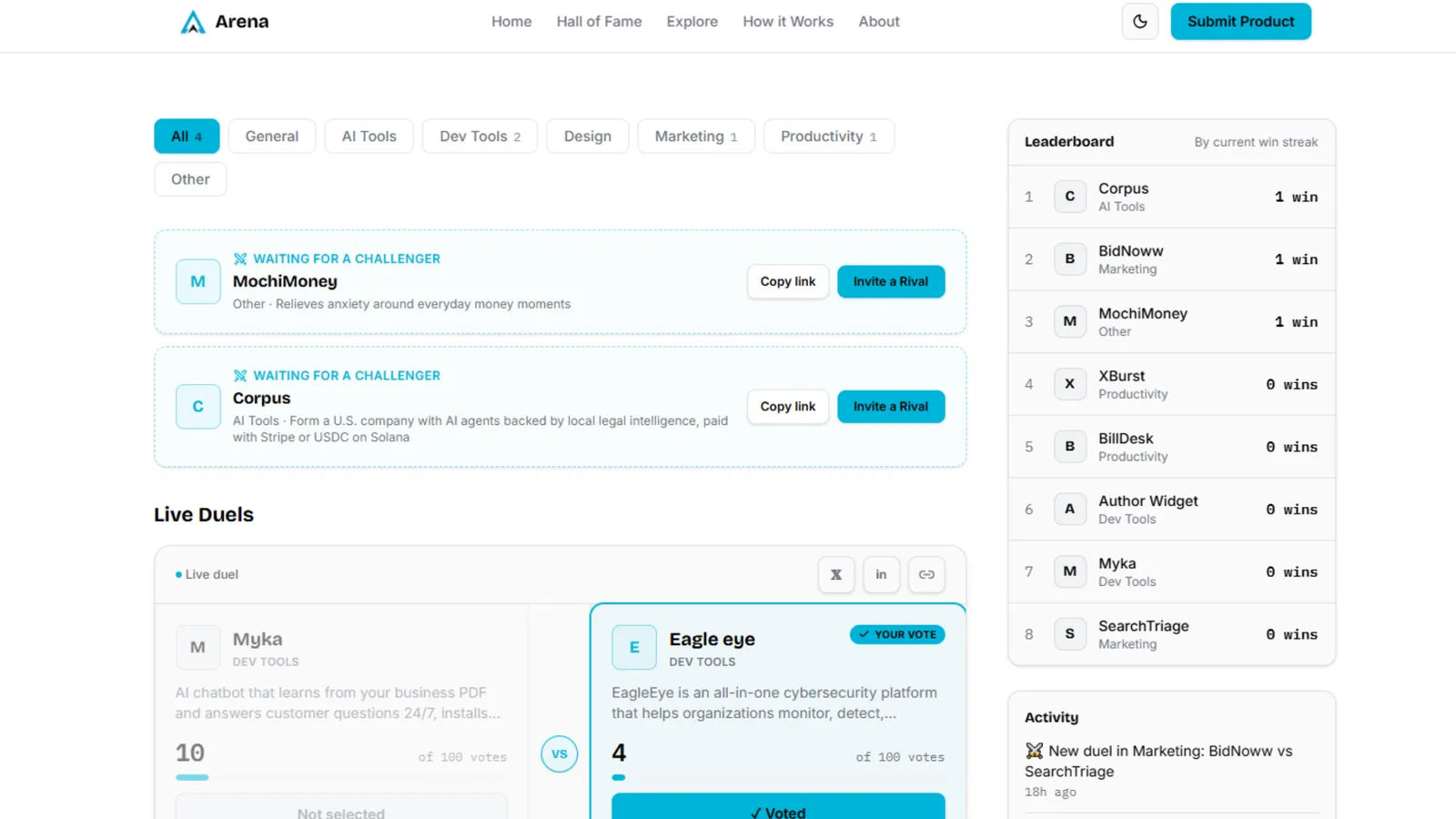Viewport: 1456px width, 819px height.
Task: Click the Arena logo icon
Action: 193,22
